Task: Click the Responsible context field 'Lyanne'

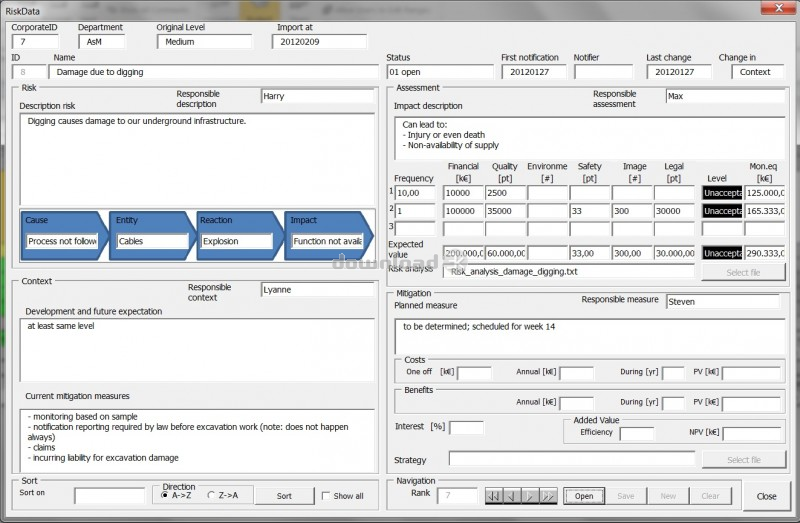Action: click(318, 290)
